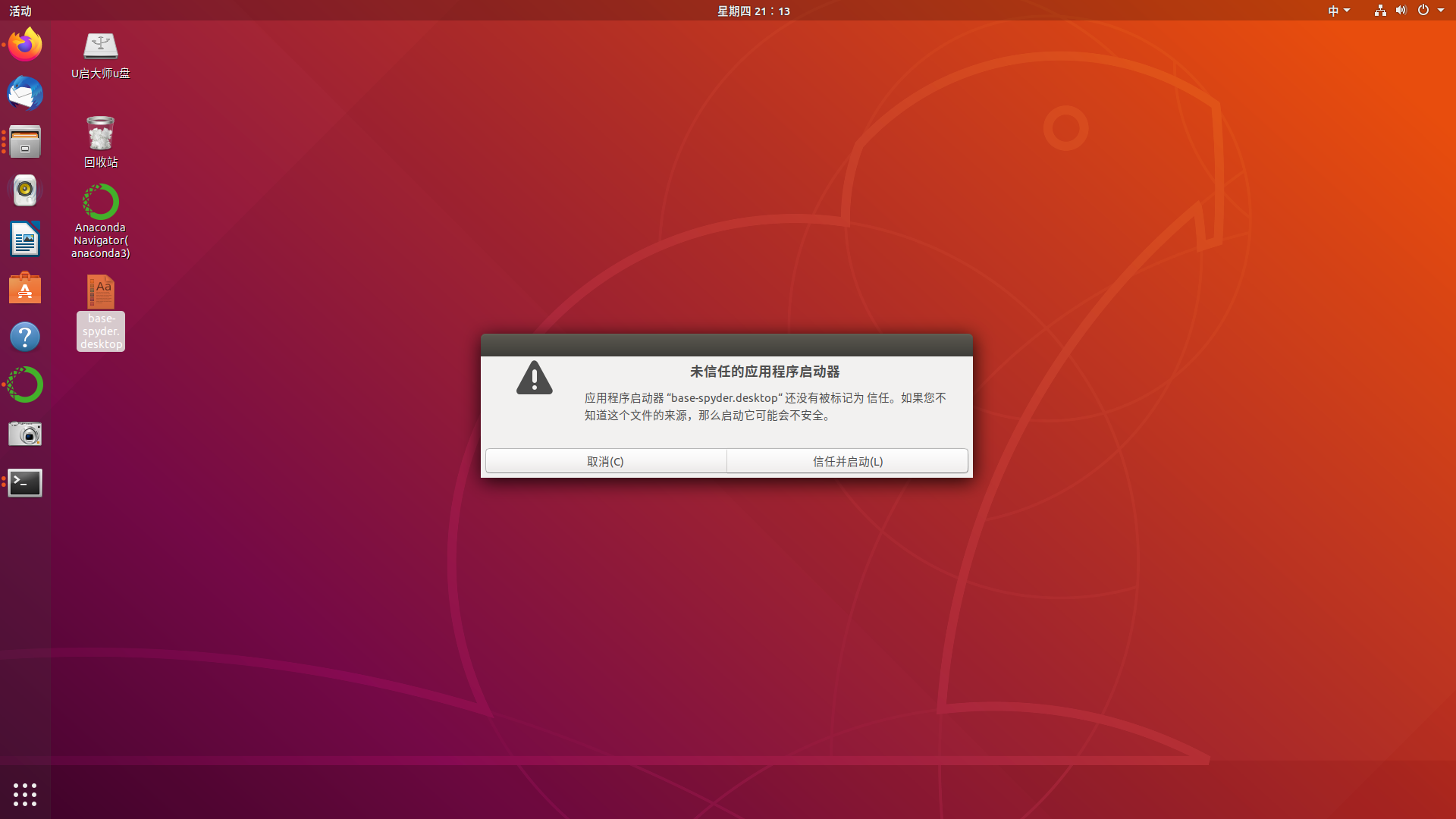
Task: Select the Anaconda Navigator desktop launcher
Action: 101,221
